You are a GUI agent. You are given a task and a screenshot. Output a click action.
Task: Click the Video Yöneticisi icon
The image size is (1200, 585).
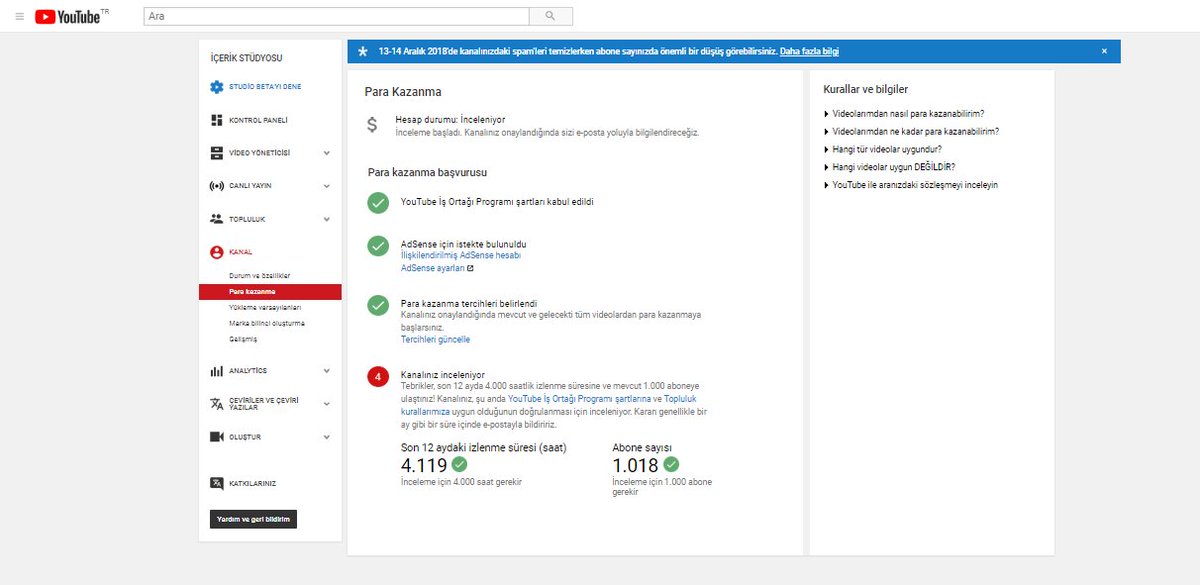pos(216,153)
